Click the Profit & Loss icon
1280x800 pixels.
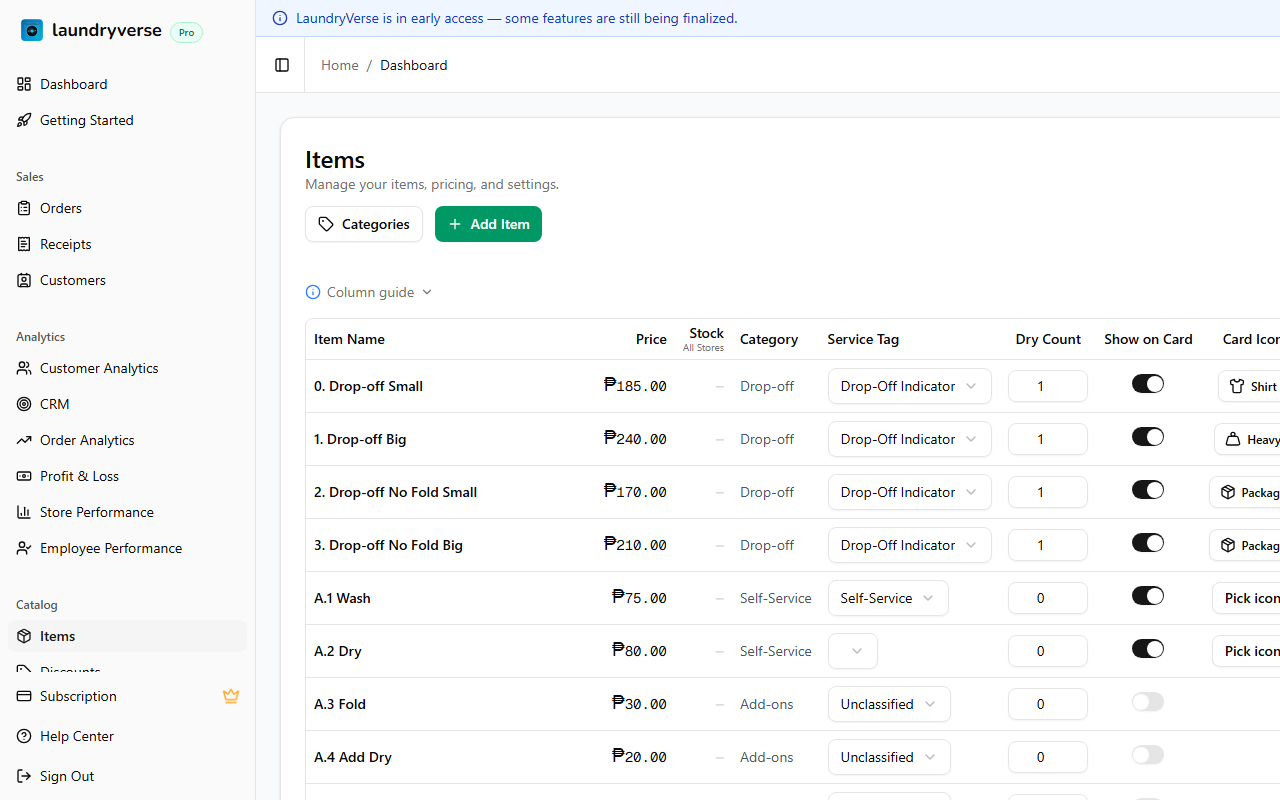click(24, 476)
